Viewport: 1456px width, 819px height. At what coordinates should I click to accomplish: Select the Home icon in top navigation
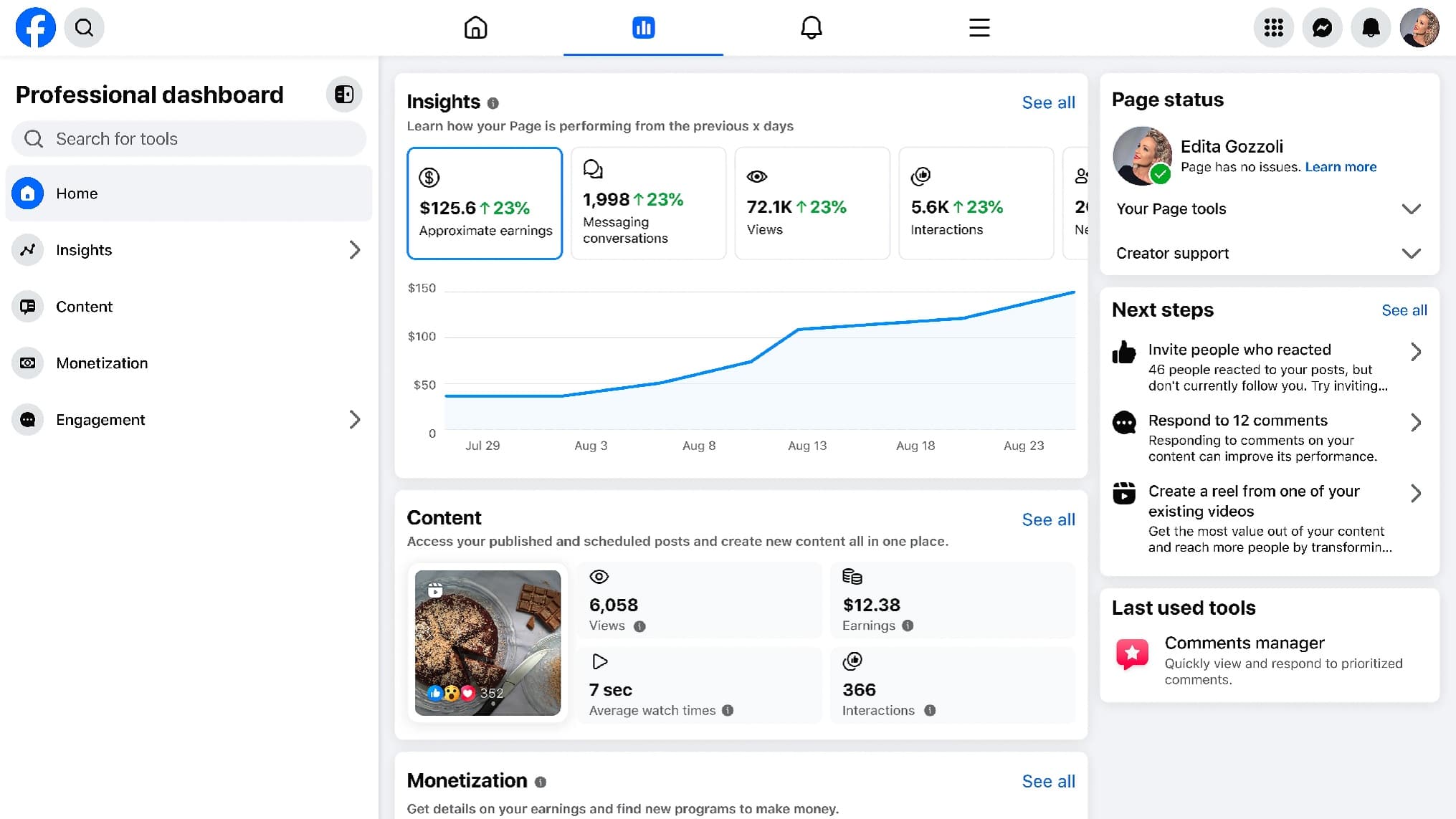point(475,27)
